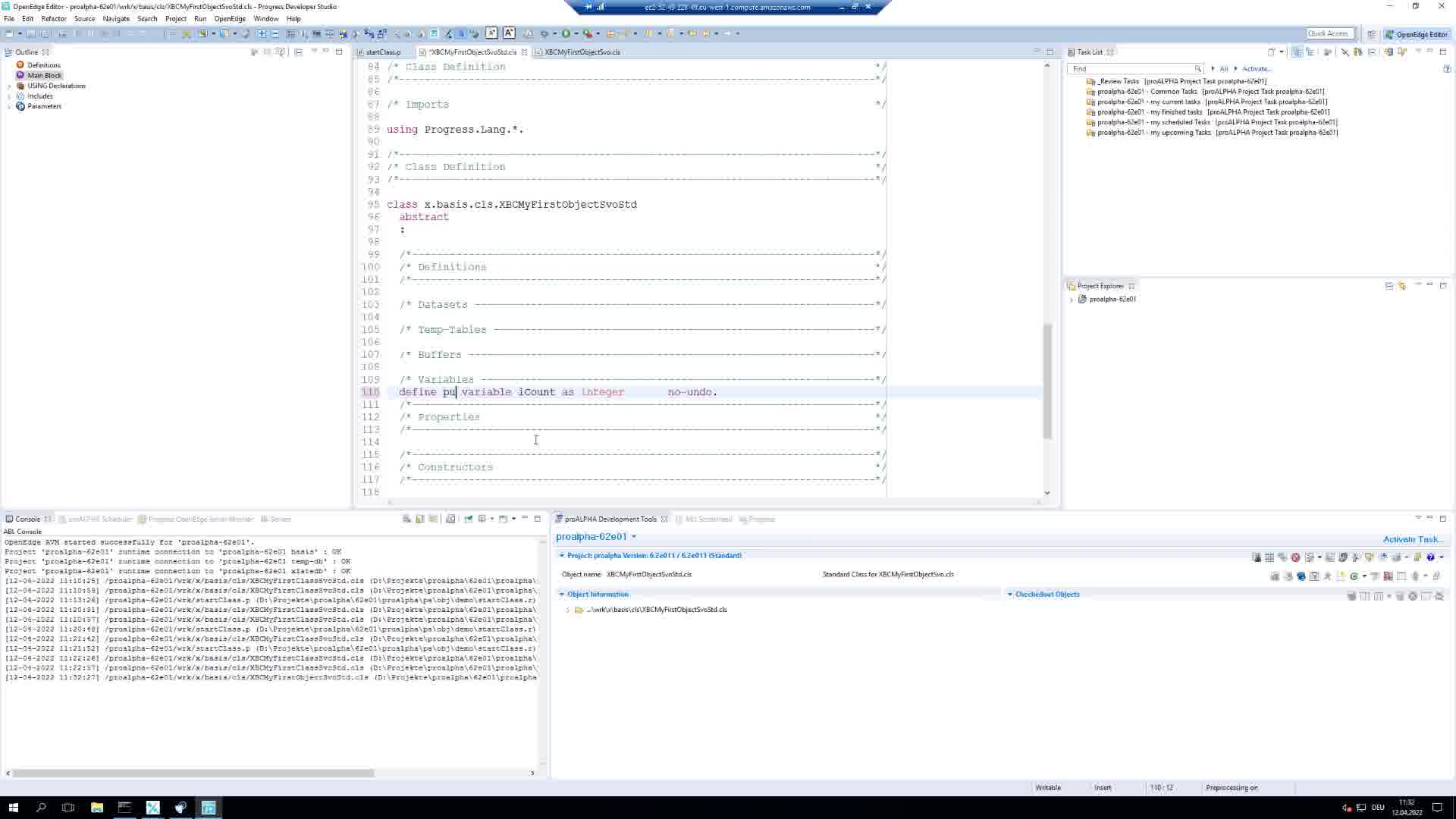
Task: Expand proalpha-62e01 project in Project Explorer
Action: [1072, 300]
